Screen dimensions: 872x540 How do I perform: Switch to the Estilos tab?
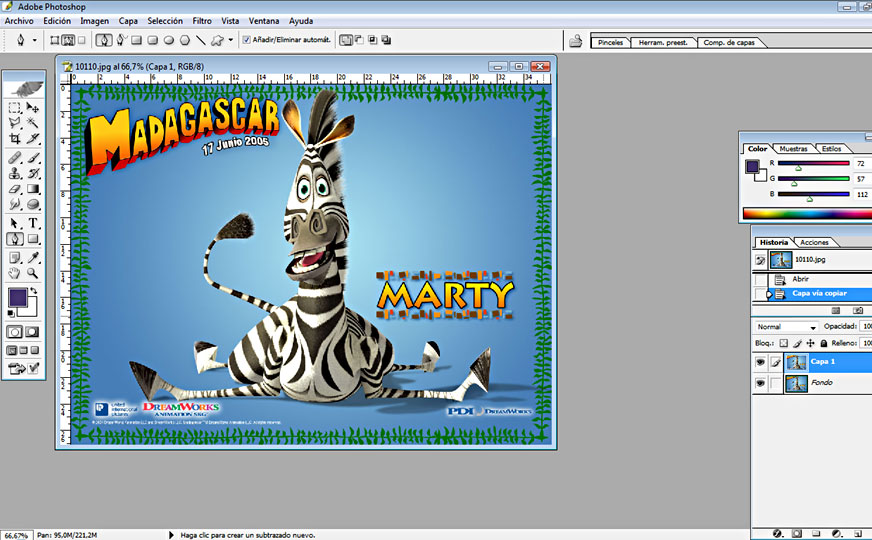click(x=831, y=149)
